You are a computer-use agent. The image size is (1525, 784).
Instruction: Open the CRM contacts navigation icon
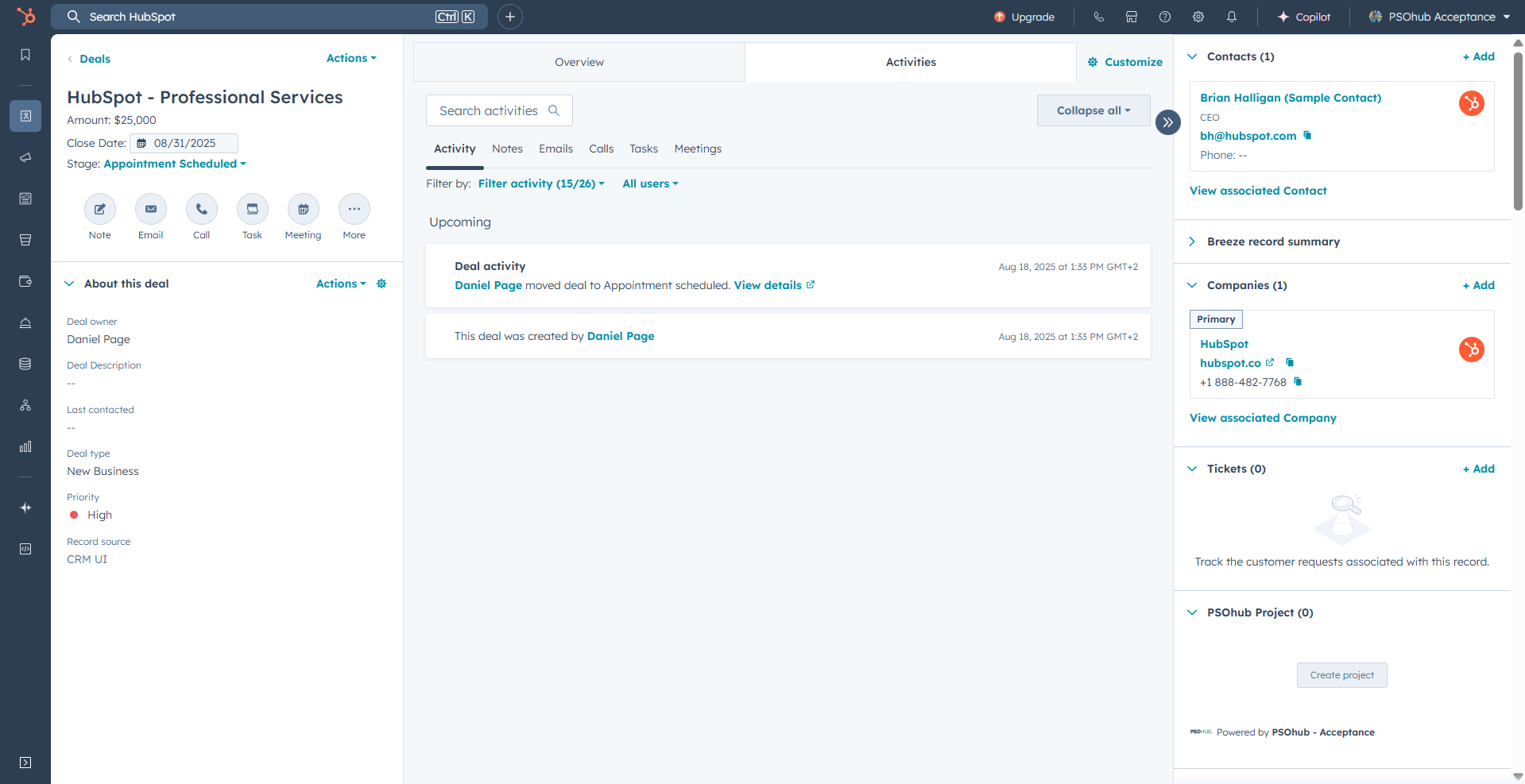tap(25, 116)
